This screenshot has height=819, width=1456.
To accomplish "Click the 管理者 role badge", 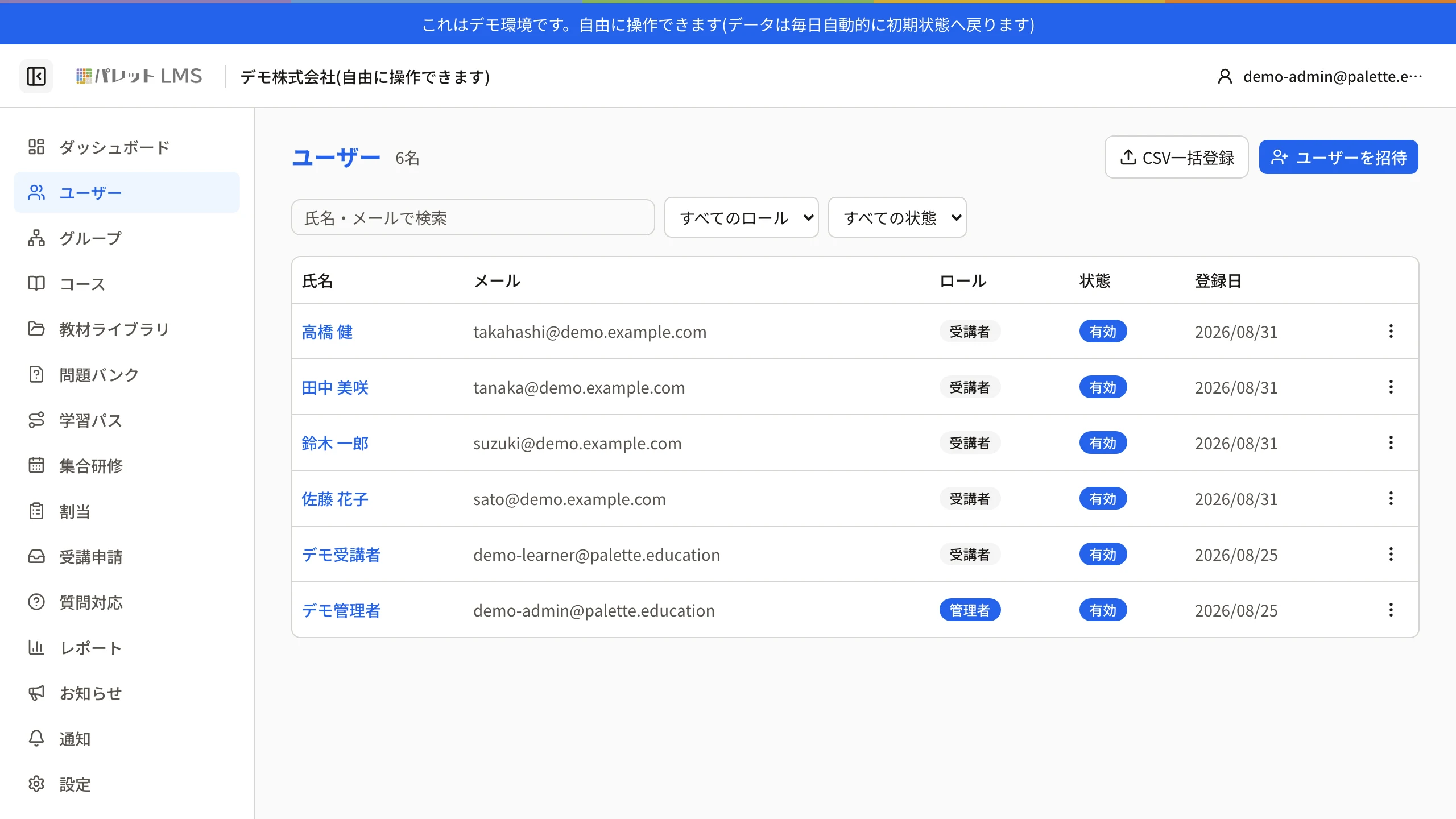I will 970,610.
